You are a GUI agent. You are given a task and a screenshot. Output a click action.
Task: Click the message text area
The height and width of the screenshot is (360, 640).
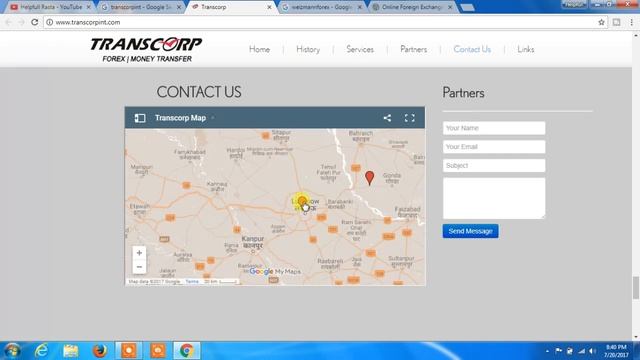click(494, 198)
